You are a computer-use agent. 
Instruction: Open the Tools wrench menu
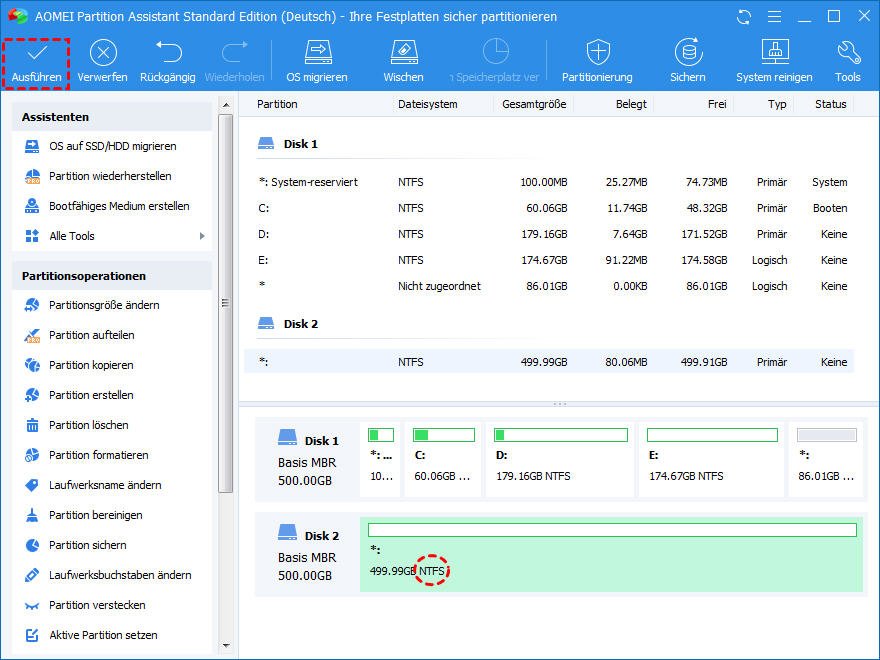click(x=848, y=54)
